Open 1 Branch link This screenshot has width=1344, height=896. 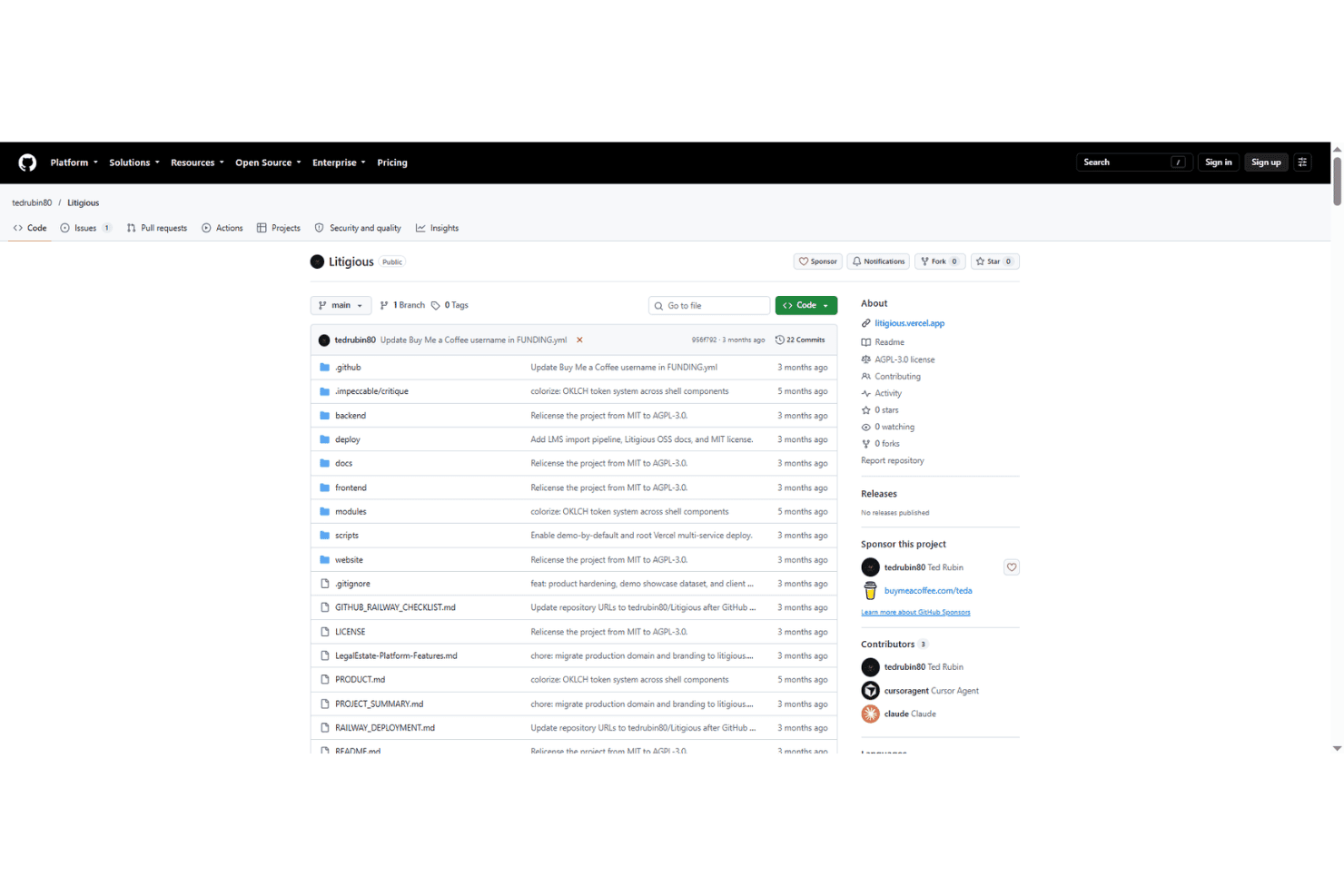[402, 306]
